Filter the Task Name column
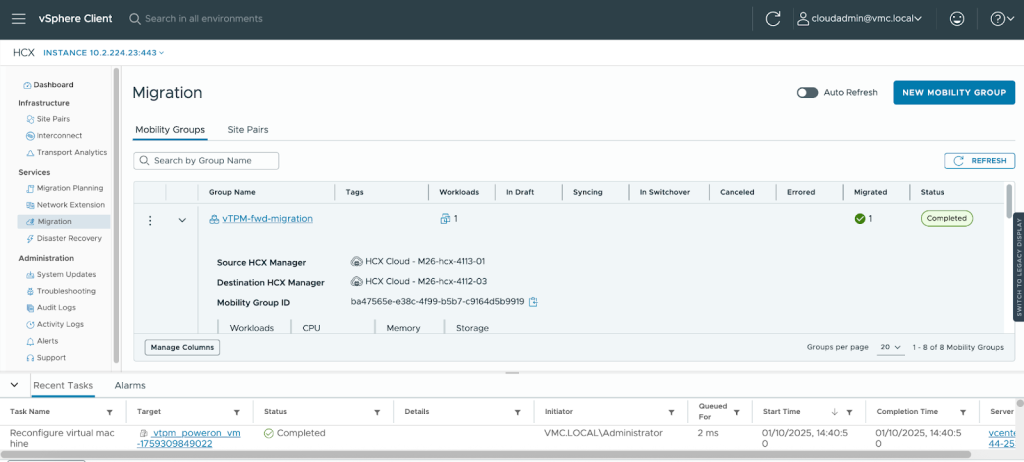Screen dimensions: 1024x462 tap(110, 412)
